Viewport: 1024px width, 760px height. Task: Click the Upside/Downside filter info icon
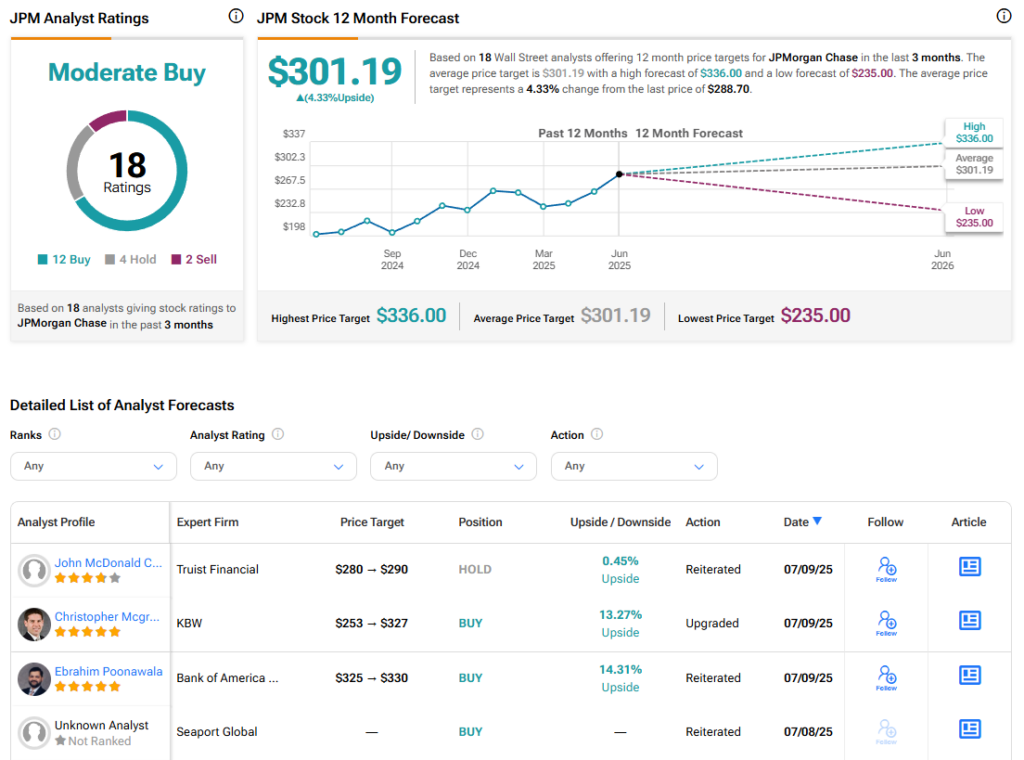[x=477, y=434]
